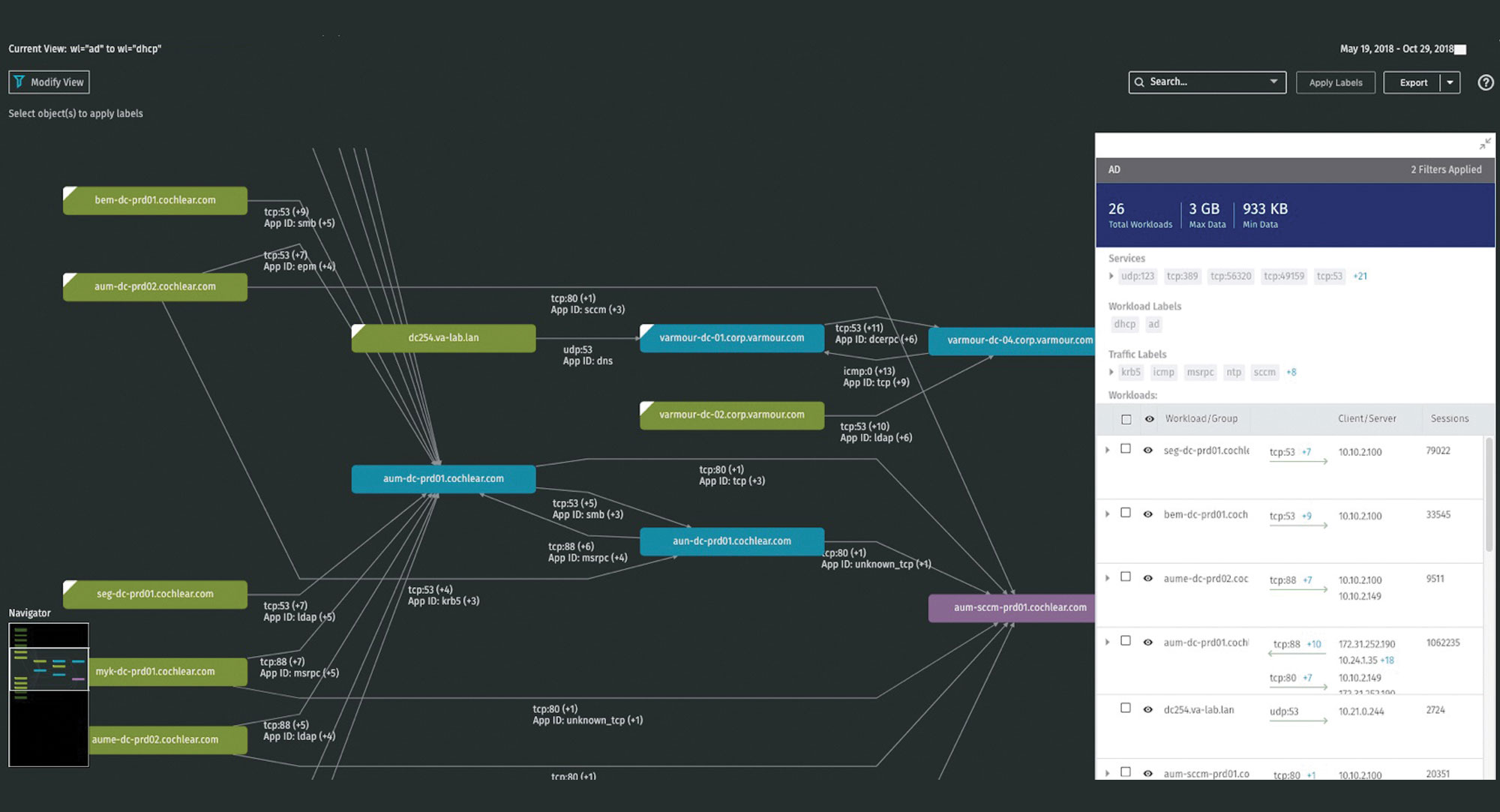
Task: Click inside the Search input field
Action: pos(1200,82)
